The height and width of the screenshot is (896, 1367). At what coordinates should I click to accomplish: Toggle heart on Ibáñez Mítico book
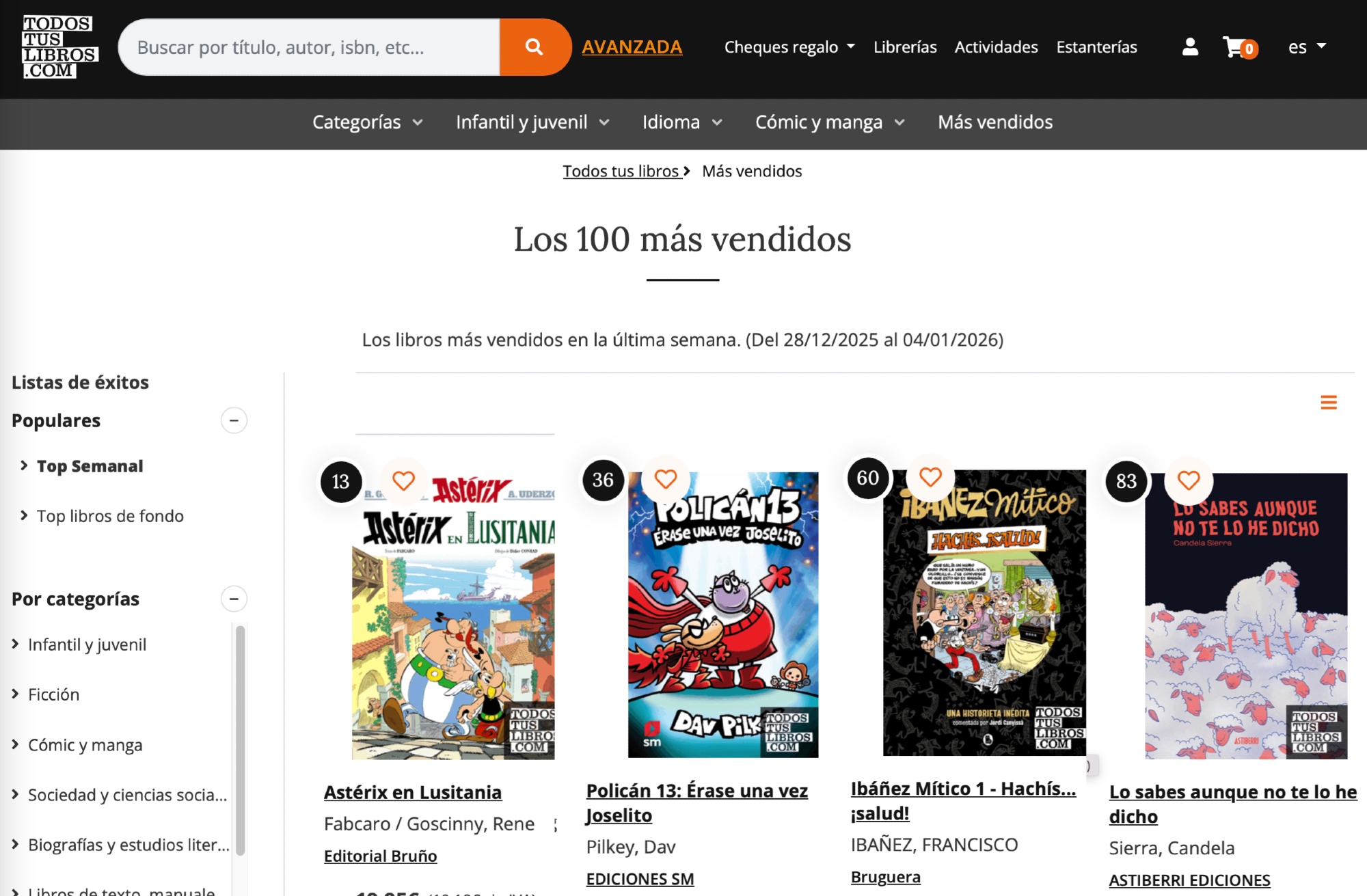click(930, 477)
